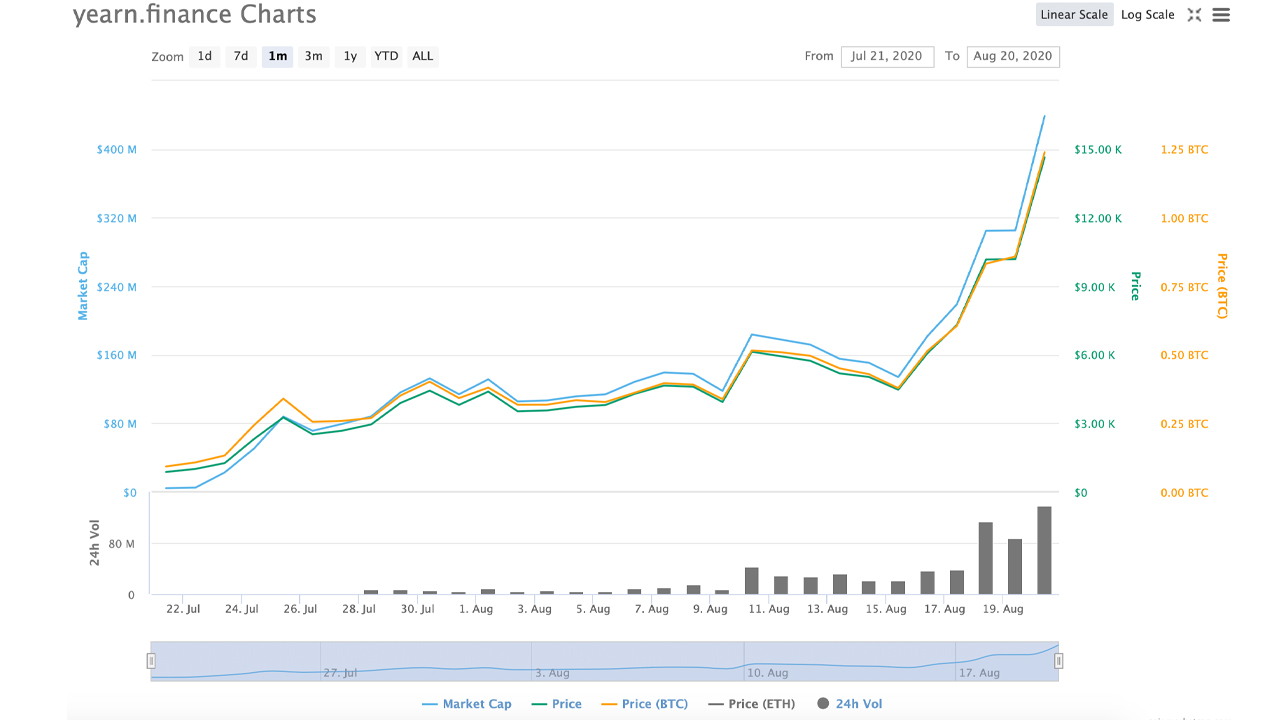1280x720 pixels.
Task: Click the 9. Aug x-axis label
Action: tap(712, 609)
